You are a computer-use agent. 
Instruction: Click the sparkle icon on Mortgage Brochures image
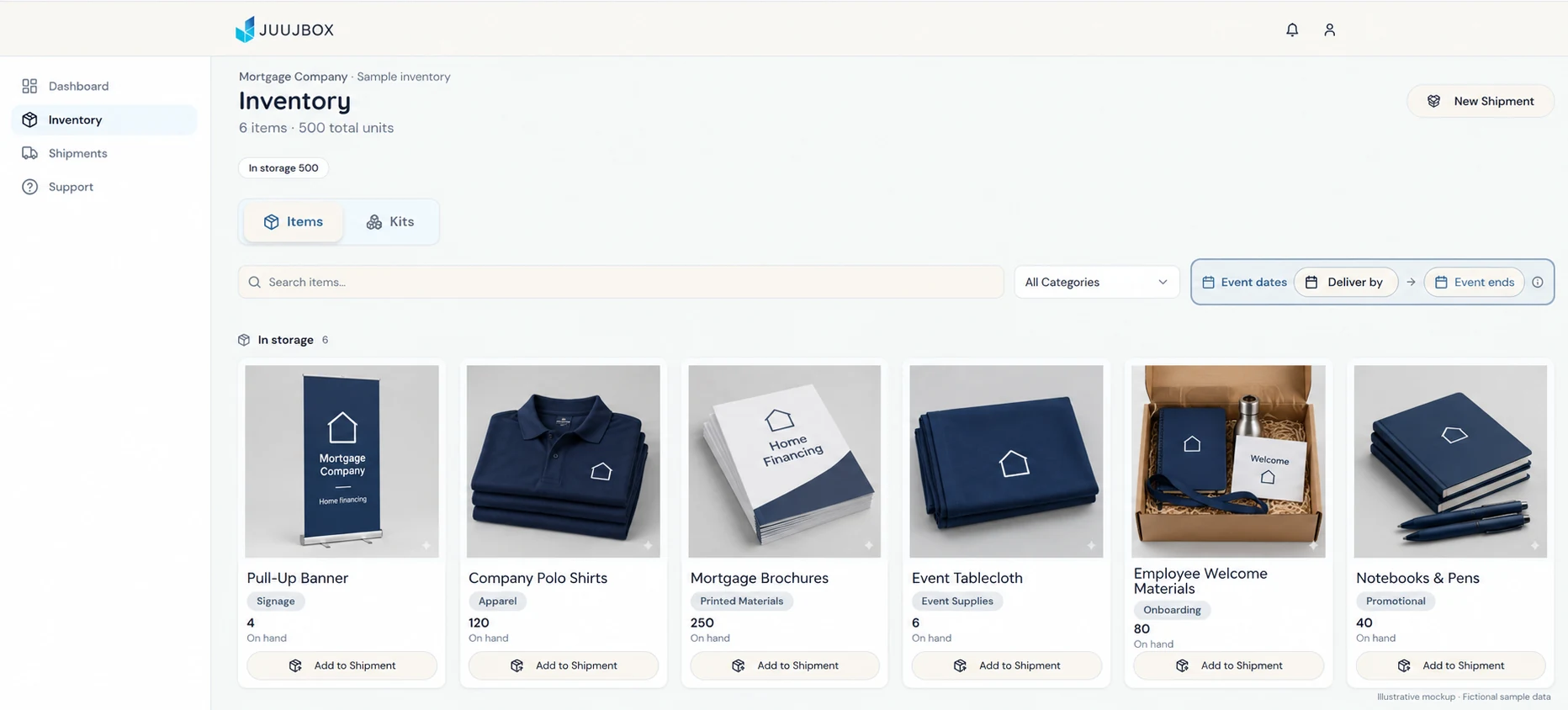pos(869,546)
